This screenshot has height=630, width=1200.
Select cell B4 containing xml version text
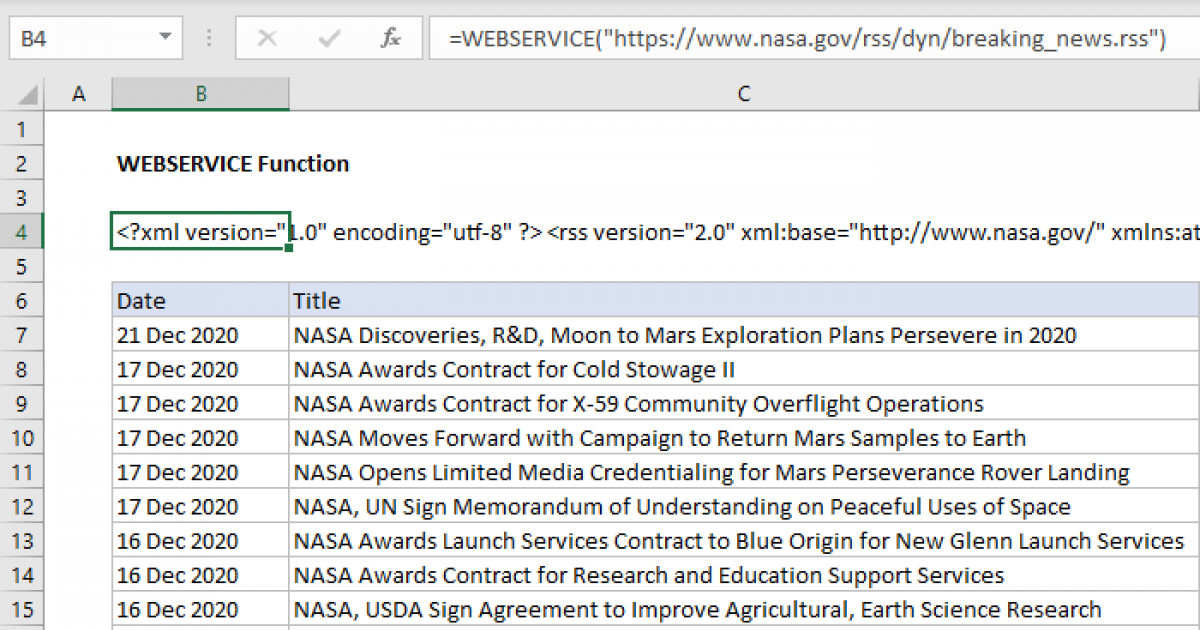click(x=201, y=233)
